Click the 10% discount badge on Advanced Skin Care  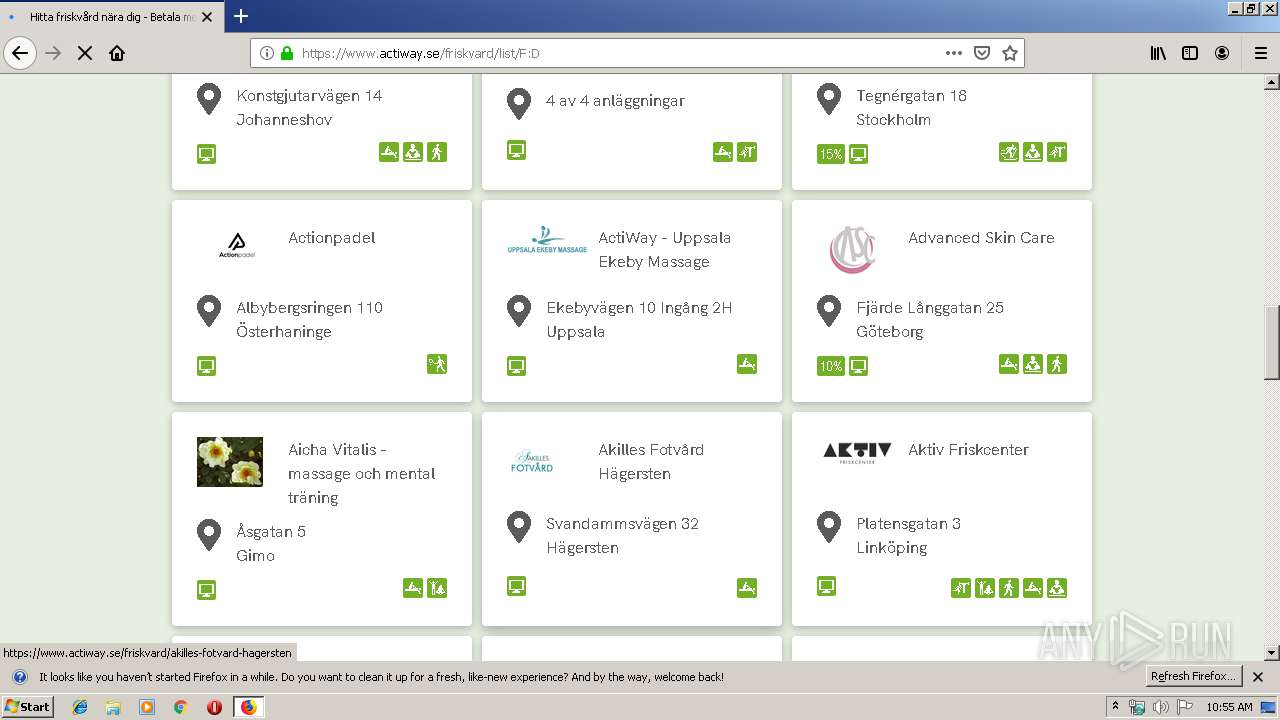[x=830, y=366]
